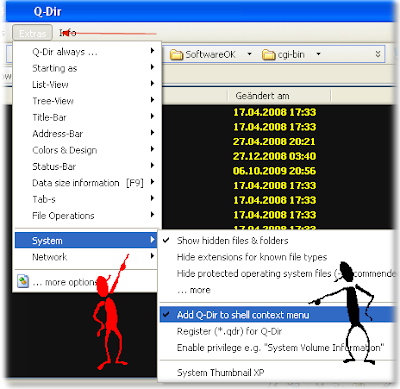This screenshot has width=400, height=389.
Task: Toggle 'Hide protected operating system files'
Action: [x=277, y=273]
